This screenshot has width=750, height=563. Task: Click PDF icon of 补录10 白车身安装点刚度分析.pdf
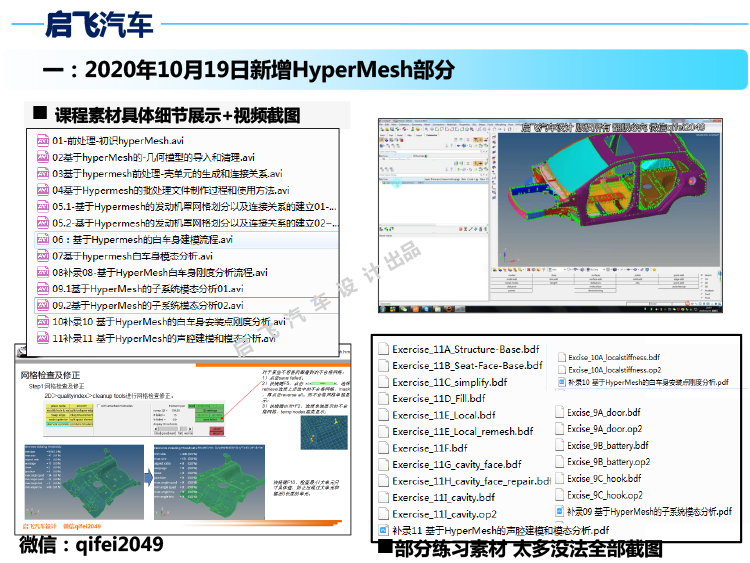click(562, 382)
